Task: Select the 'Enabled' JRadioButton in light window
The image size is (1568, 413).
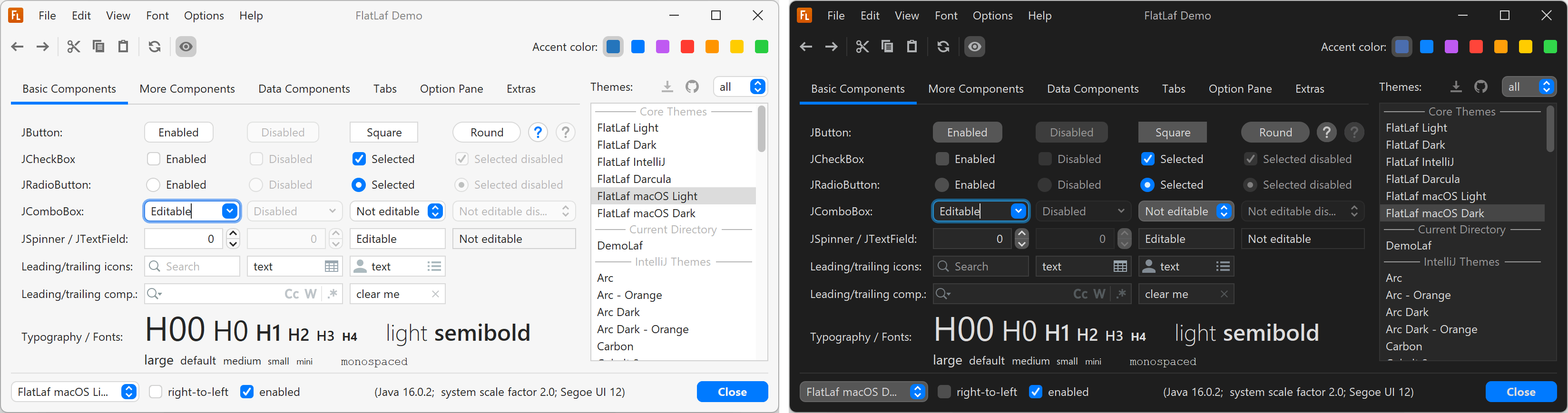Action: coord(153,185)
